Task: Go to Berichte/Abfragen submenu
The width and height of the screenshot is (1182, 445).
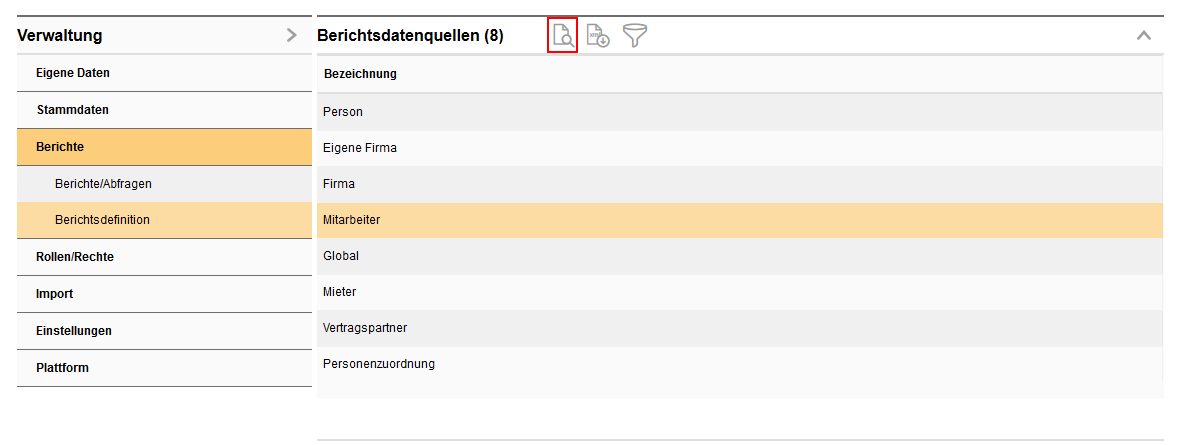Action: (103, 184)
